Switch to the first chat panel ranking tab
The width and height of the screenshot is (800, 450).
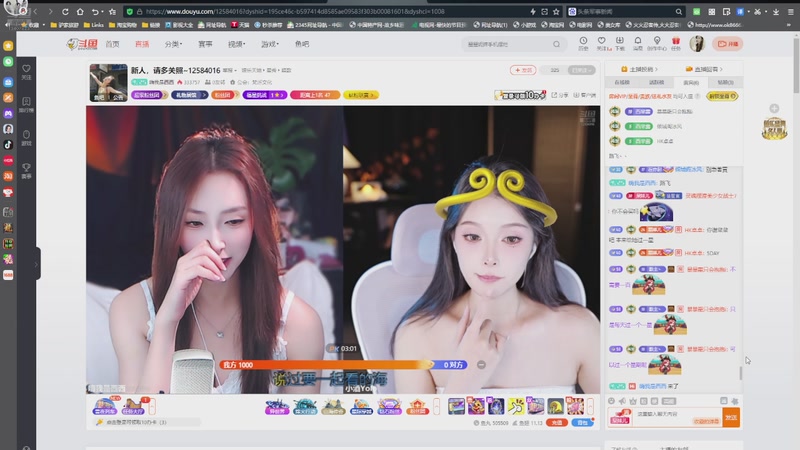pos(622,82)
